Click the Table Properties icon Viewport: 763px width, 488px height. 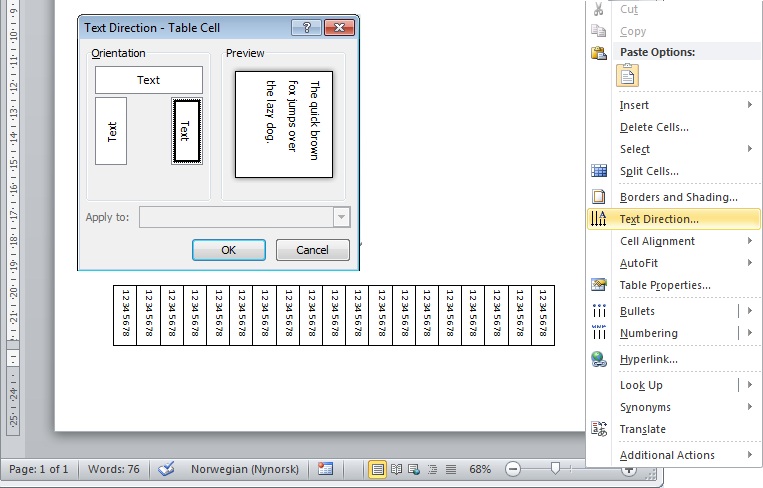pos(599,285)
